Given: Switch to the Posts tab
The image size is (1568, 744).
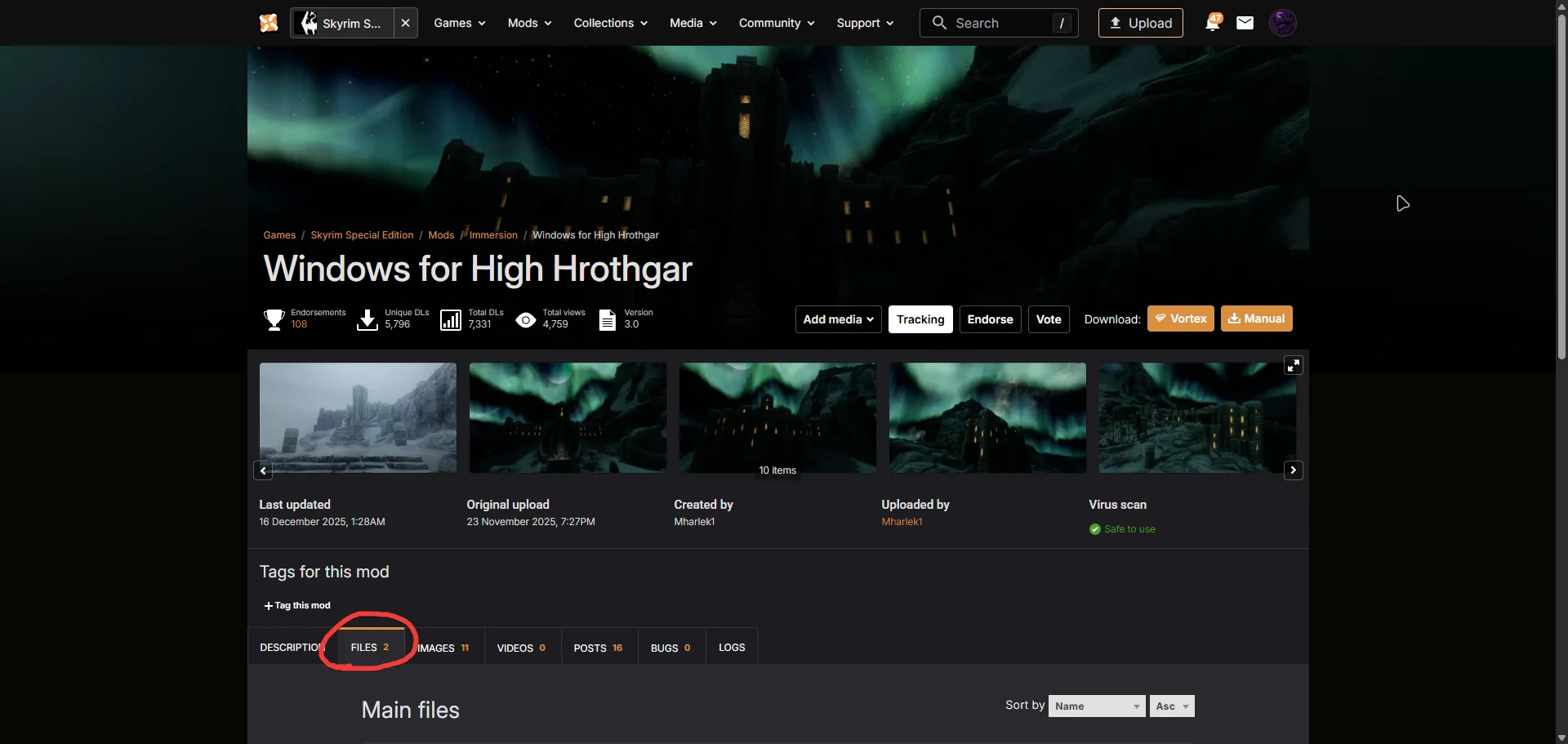Looking at the screenshot, I should pyautogui.click(x=599, y=648).
